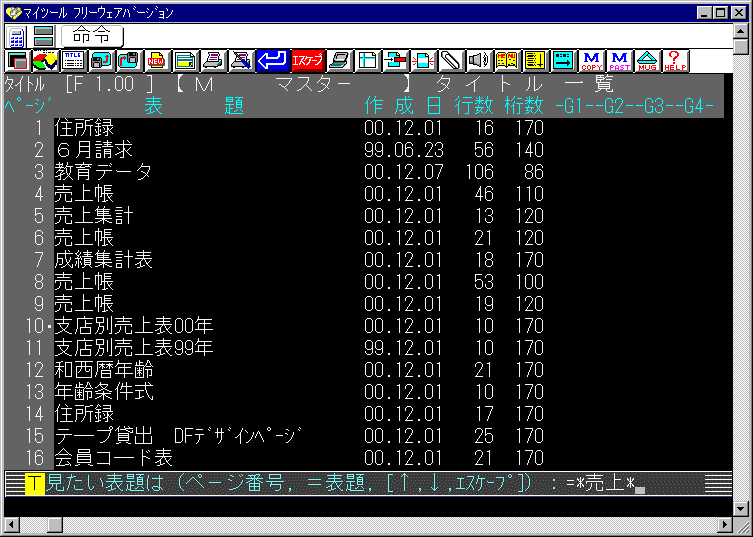
Task: Click the 桁数 column header
Action: tap(524, 106)
